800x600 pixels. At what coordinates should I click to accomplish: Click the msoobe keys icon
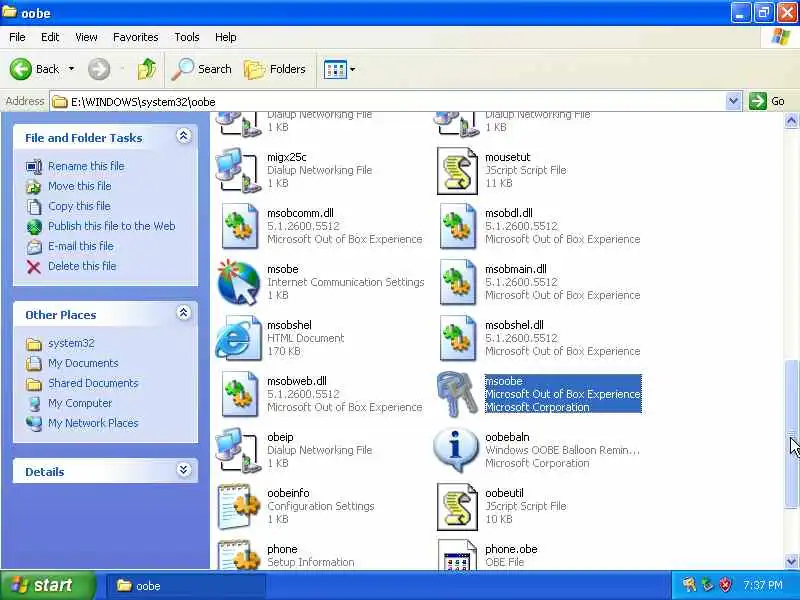coord(457,394)
